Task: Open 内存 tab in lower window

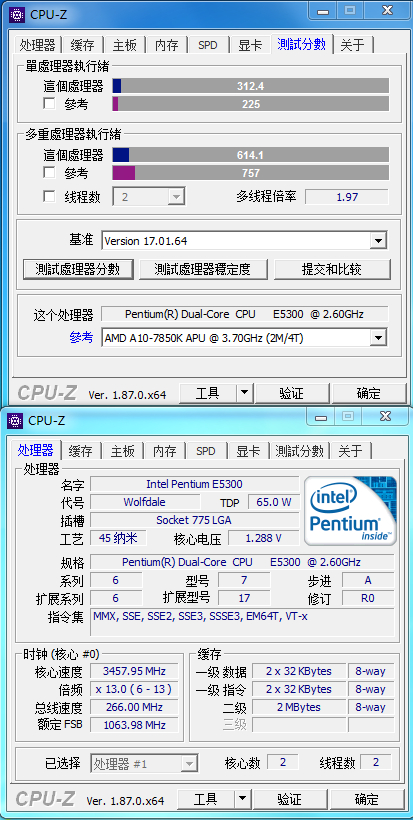Action: pos(164,451)
